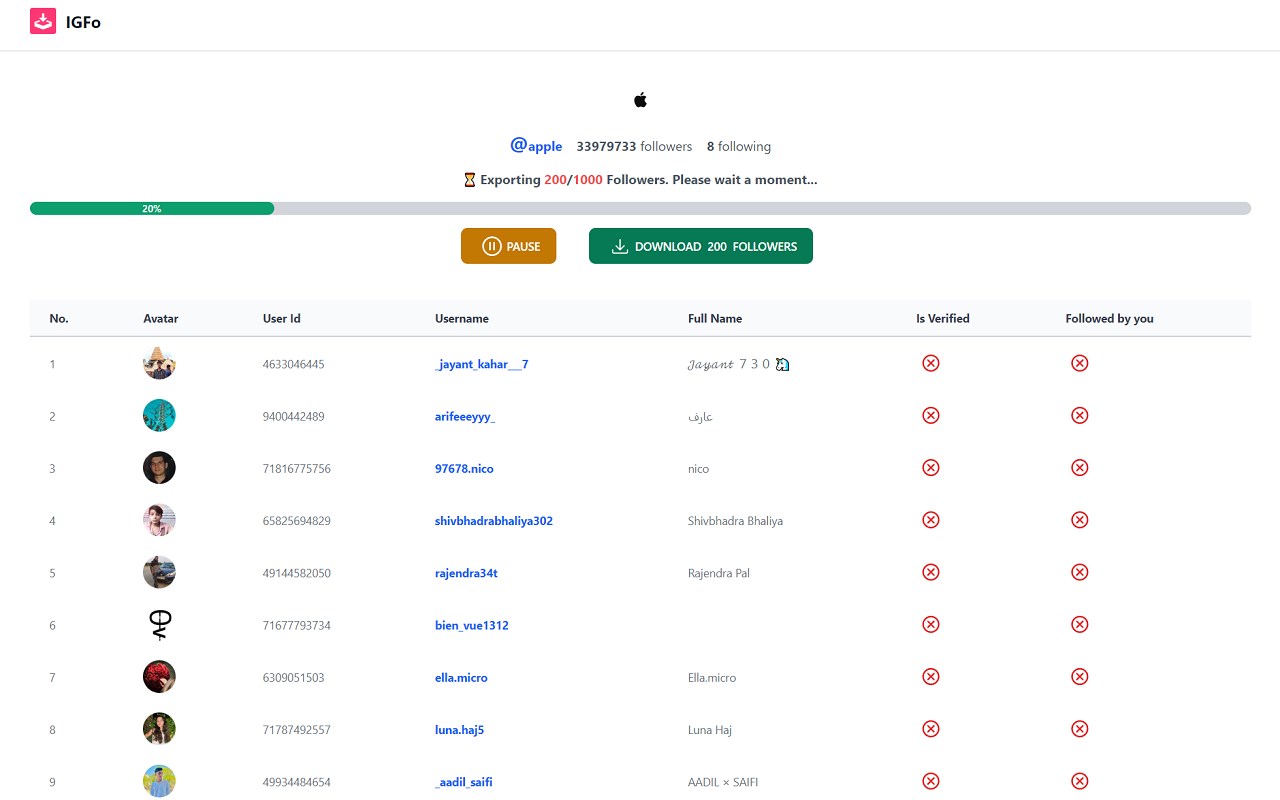Image resolution: width=1280 pixels, height=800 pixels.
Task: Select the ella.micro username link
Action: click(x=461, y=677)
